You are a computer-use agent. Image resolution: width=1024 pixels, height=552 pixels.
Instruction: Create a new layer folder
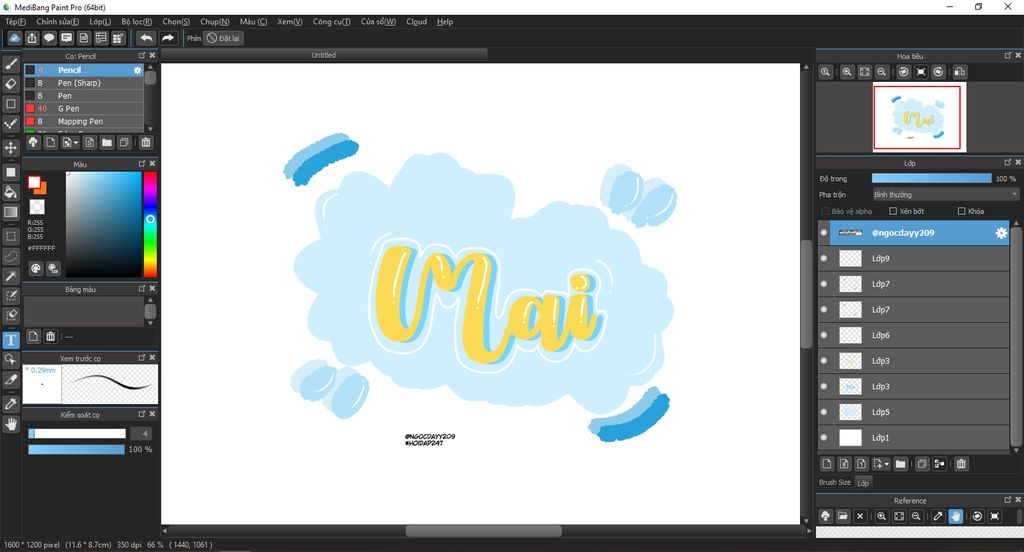point(901,464)
